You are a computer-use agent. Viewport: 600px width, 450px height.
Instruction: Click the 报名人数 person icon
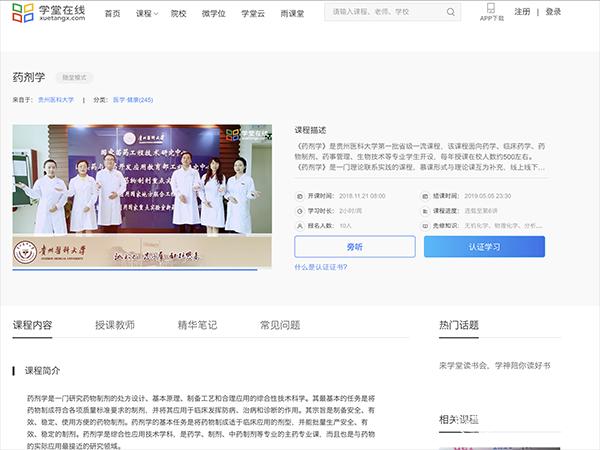pos(299,226)
